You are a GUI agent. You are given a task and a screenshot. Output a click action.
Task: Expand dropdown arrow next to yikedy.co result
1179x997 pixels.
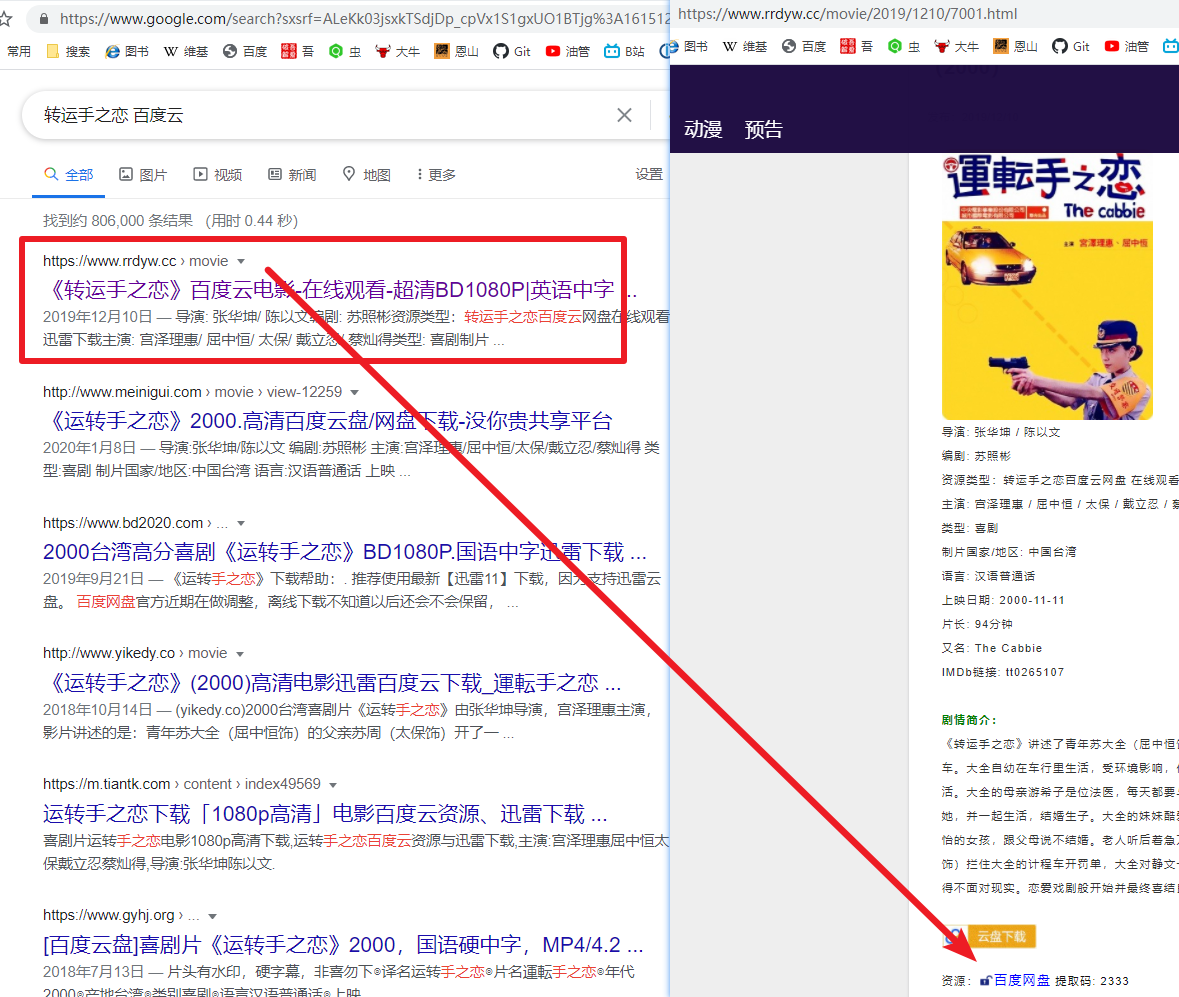pos(240,654)
